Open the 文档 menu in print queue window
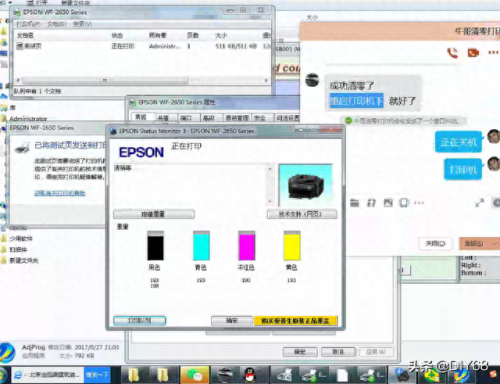The image size is (500, 384). pos(57,24)
